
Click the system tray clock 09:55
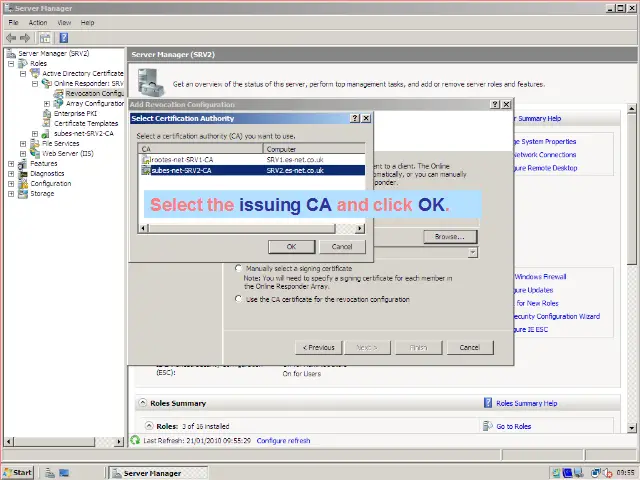(625, 473)
